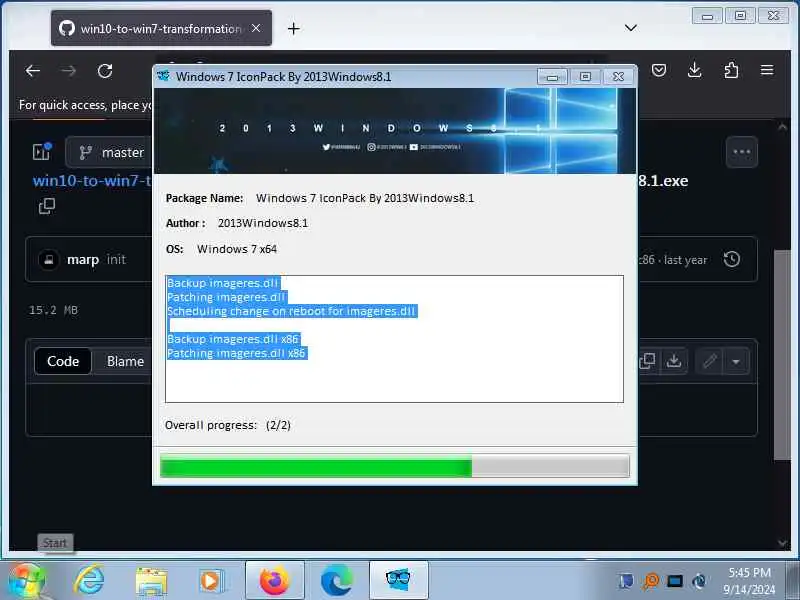Expand the edit options dropdown arrow
800x600 pixels.
(736, 362)
